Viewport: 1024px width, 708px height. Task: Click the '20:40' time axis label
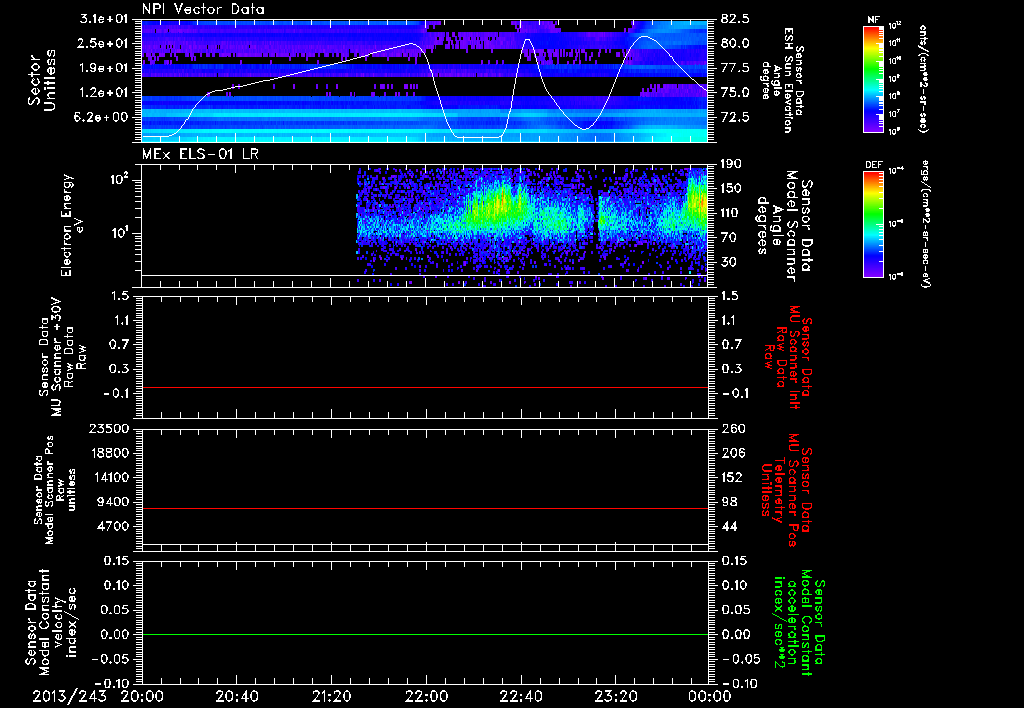click(236, 696)
